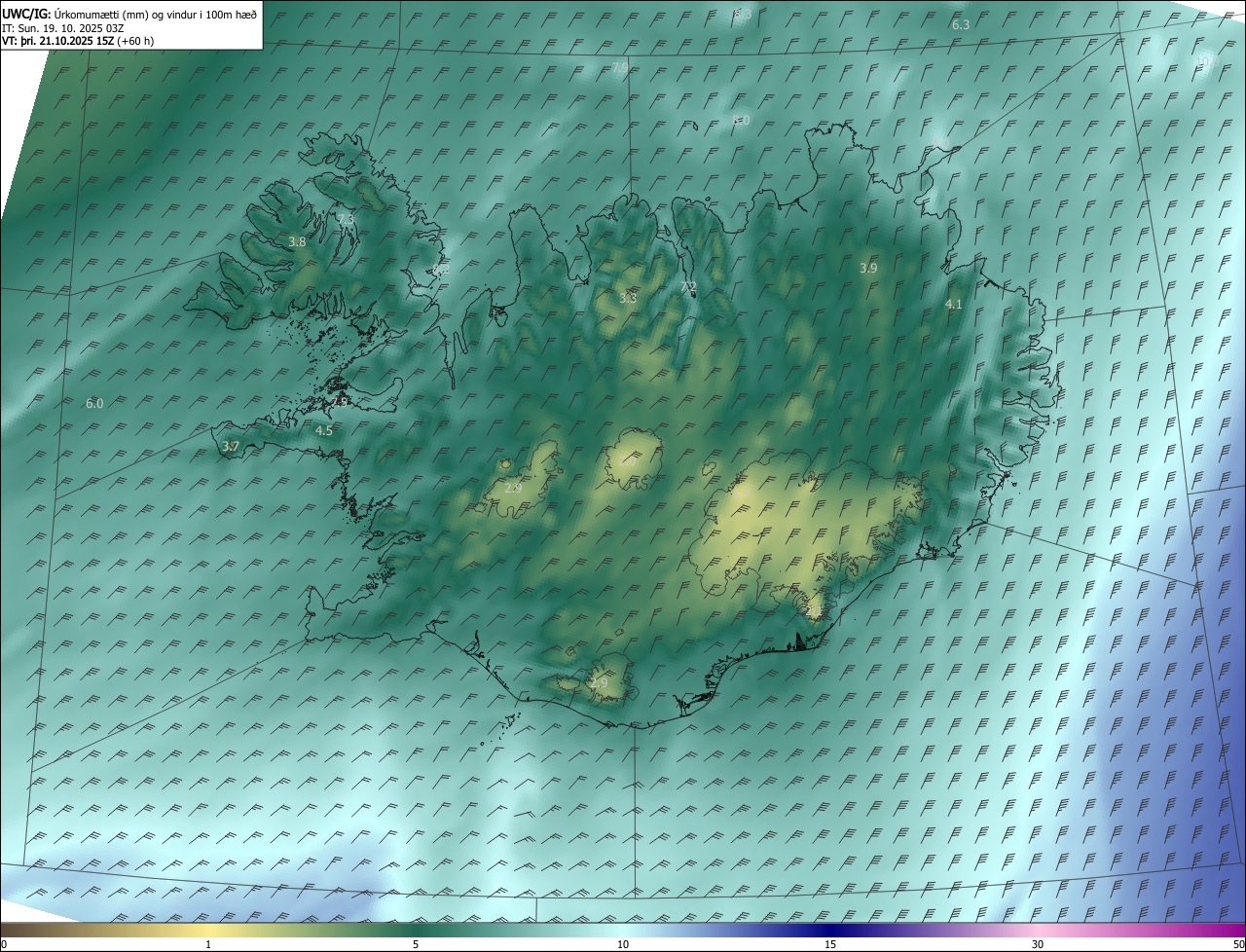1246x952 pixels.
Task: Select the 8.2 value label
Action: point(441,271)
